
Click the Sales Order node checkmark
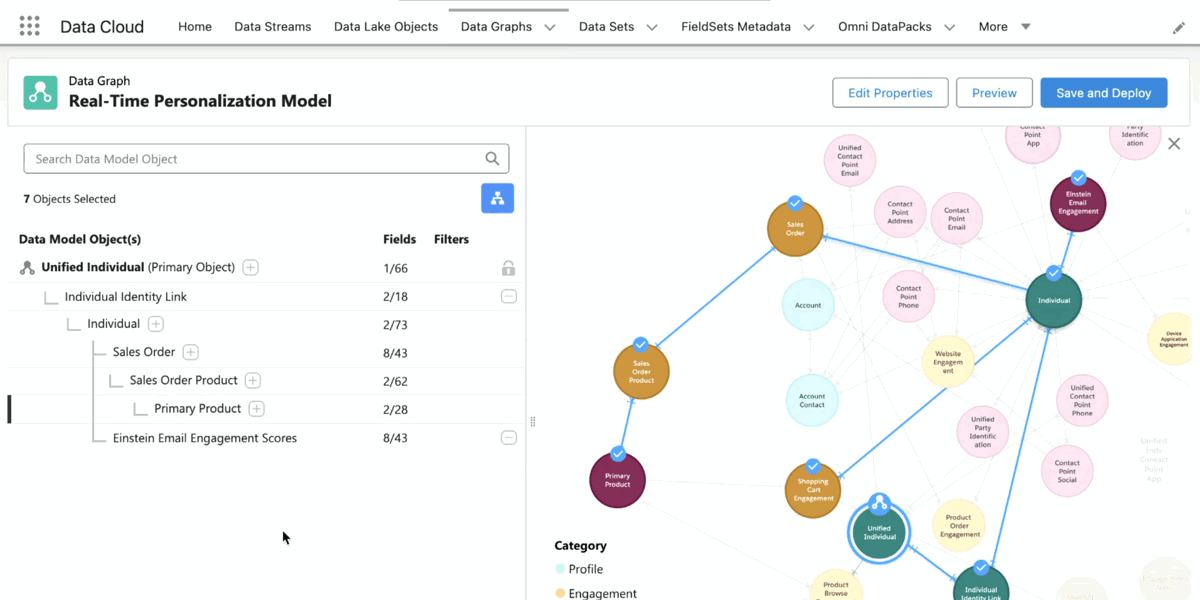pyautogui.click(x=795, y=202)
